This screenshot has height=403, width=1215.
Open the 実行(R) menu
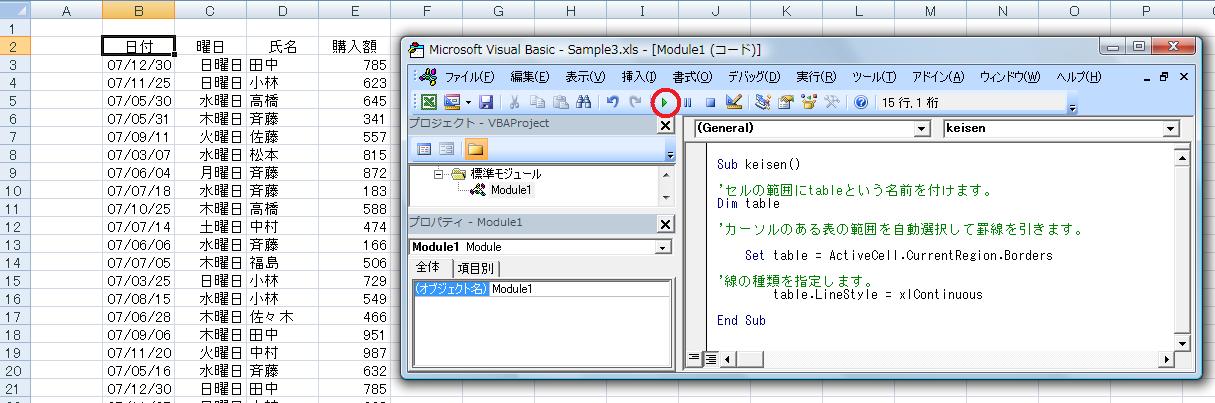[818, 77]
